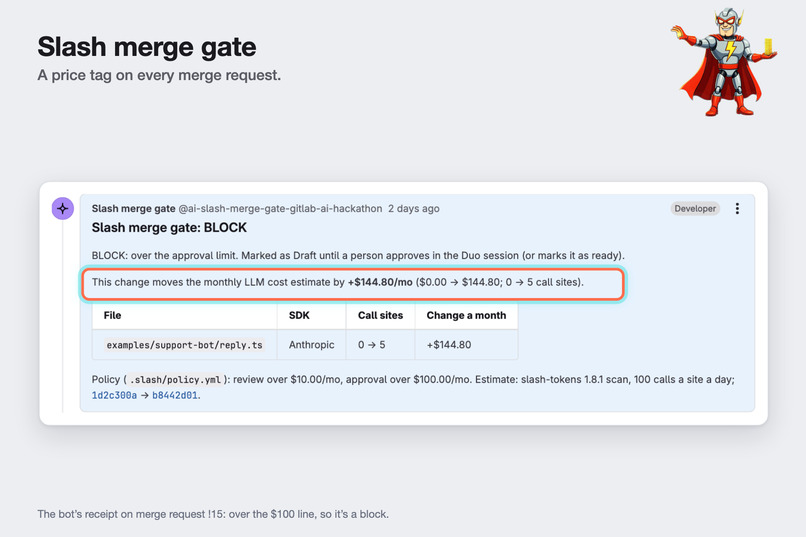Open commit link 1d2c300a
The width and height of the screenshot is (806, 537).
pyautogui.click(x=114, y=395)
